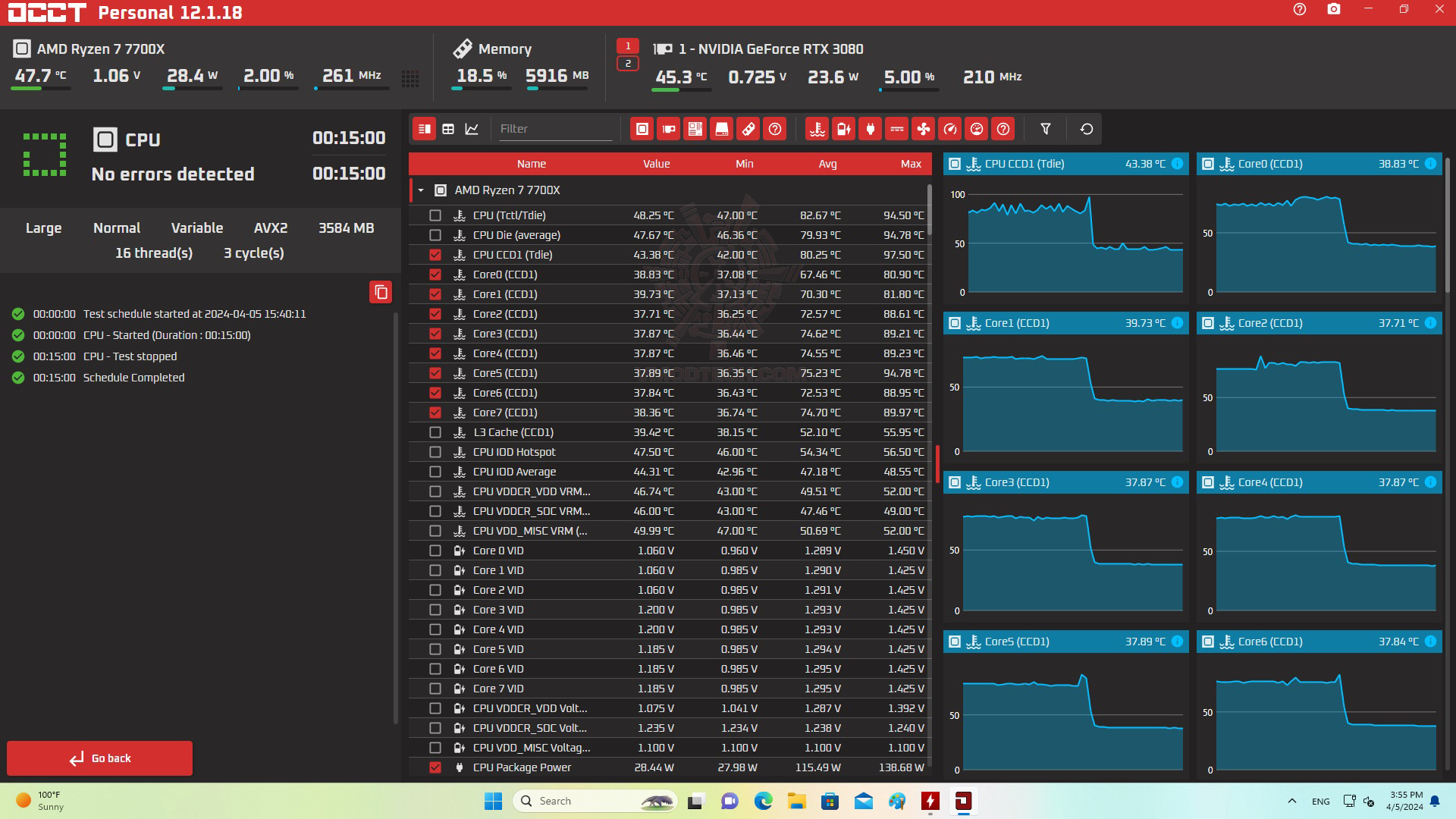Collapse the AMD Ryzen 7 7700X sensor group
The image size is (1456, 819).
point(421,190)
